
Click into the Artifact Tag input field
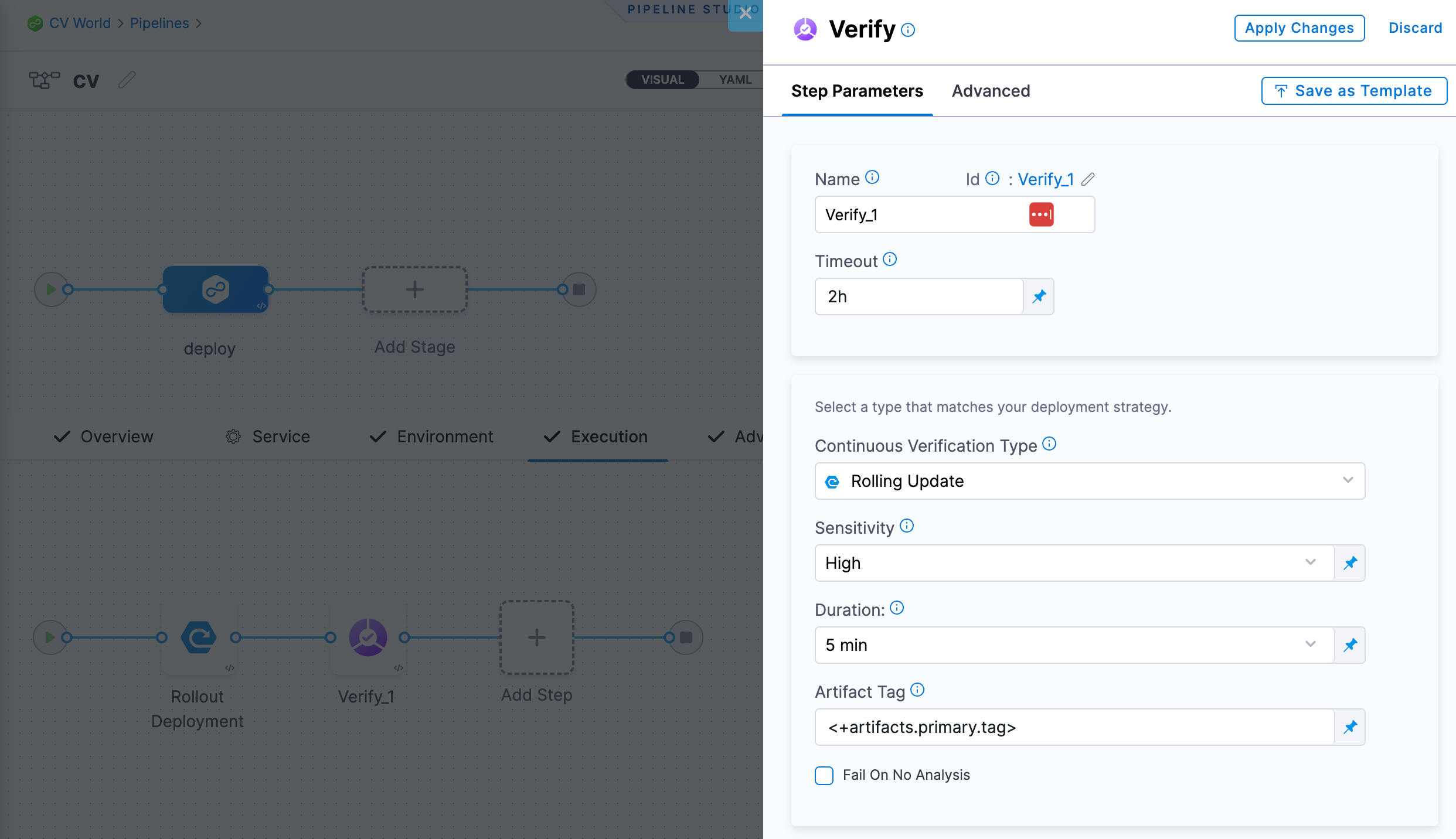[x=1074, y=727]
